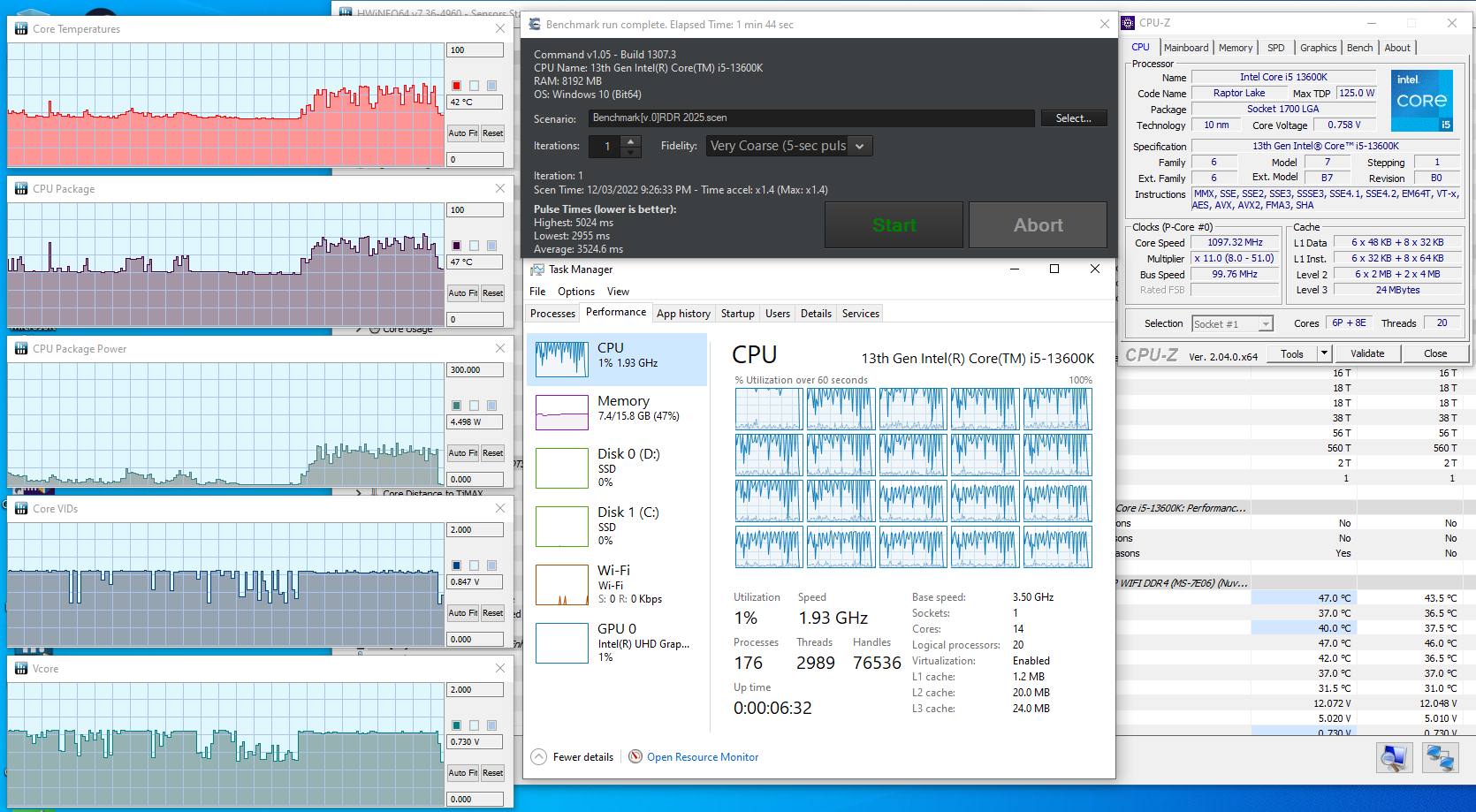The width and height of the screenshot is (1476, 812).
Task: Switch to Details tab in Task Manager
Action: [x=816, y=314]
